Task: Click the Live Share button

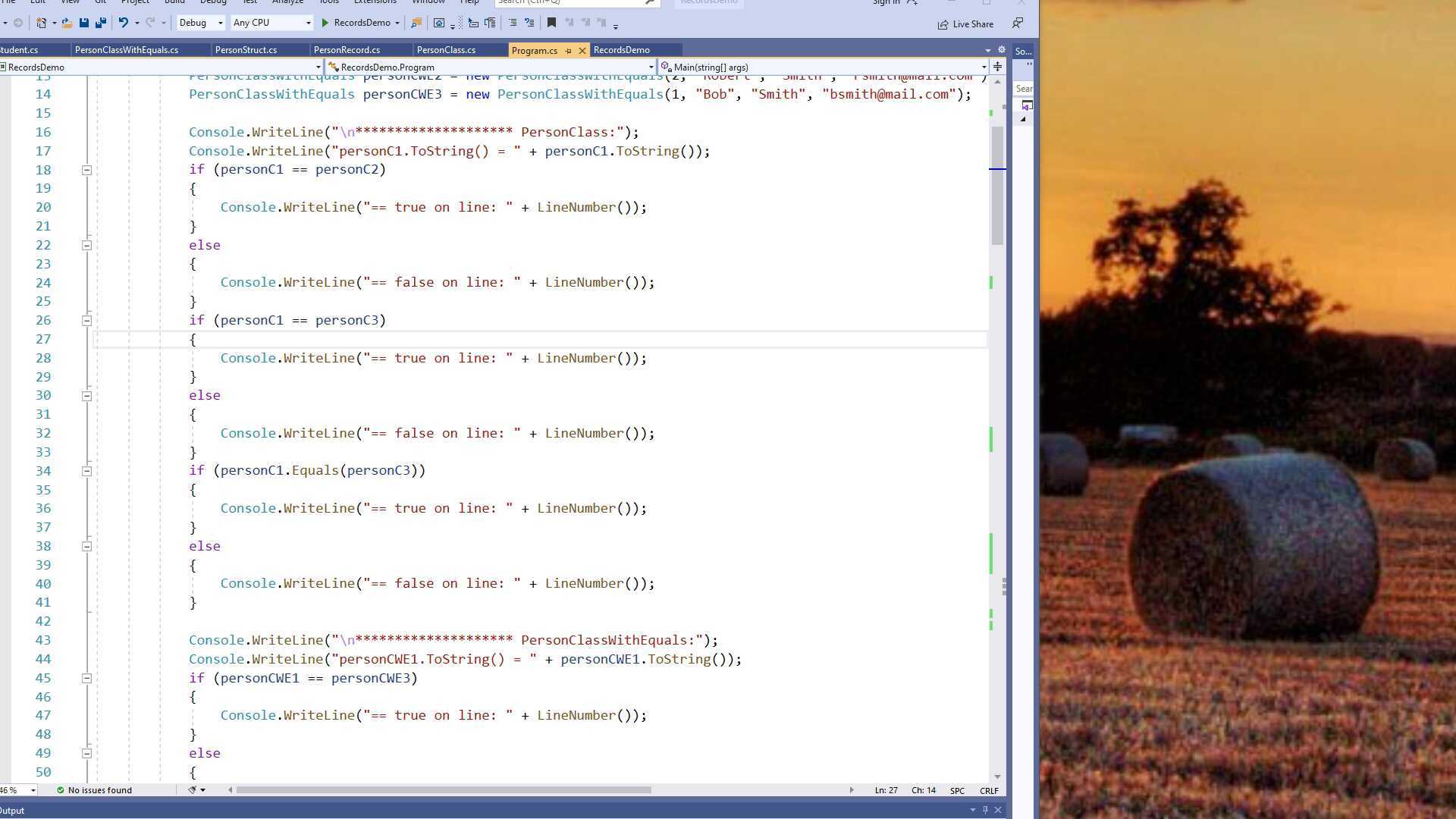Action: click(965, 24)
